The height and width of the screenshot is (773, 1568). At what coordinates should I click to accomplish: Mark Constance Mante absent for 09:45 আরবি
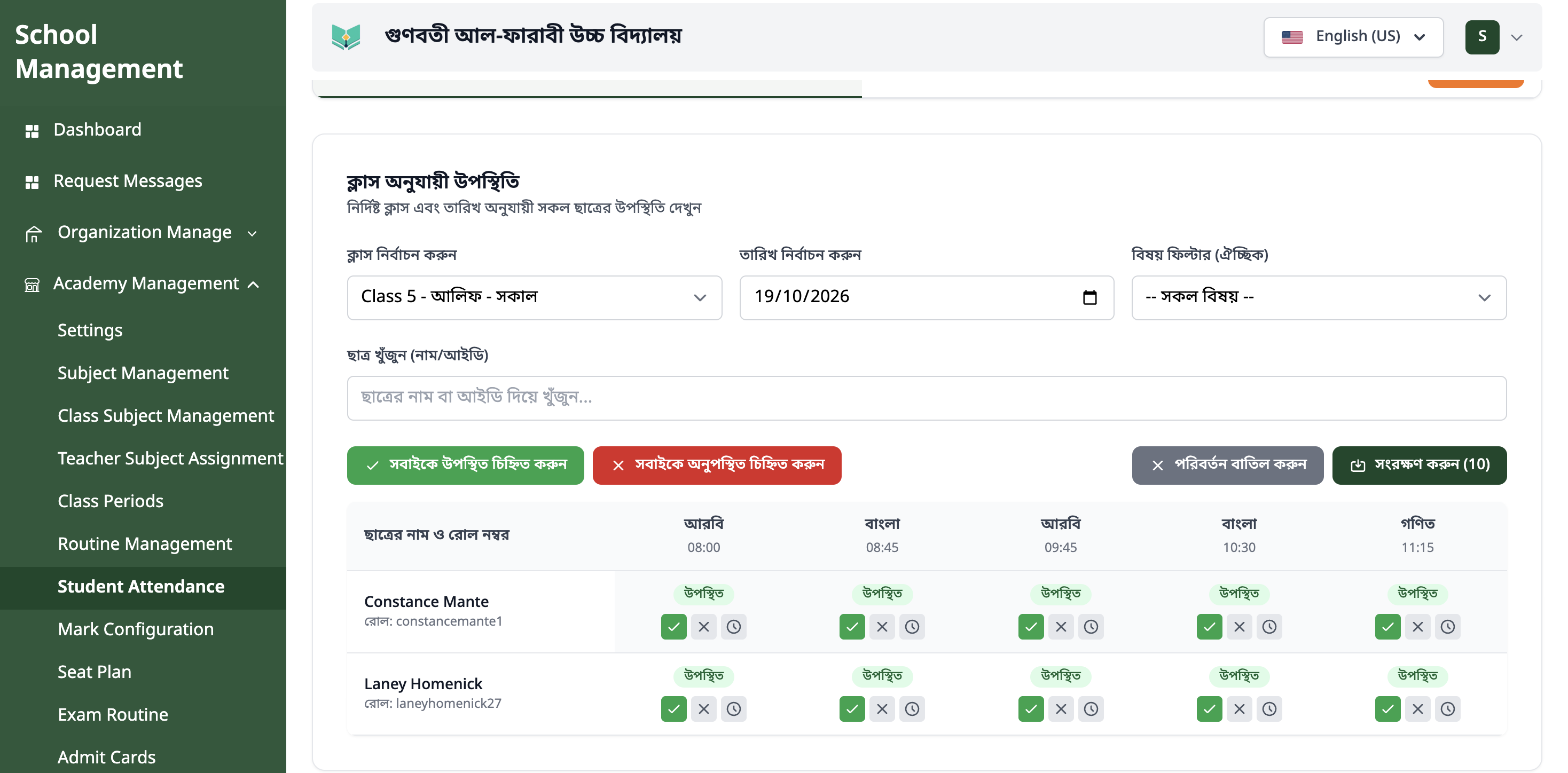click(x=1061, y=626)
